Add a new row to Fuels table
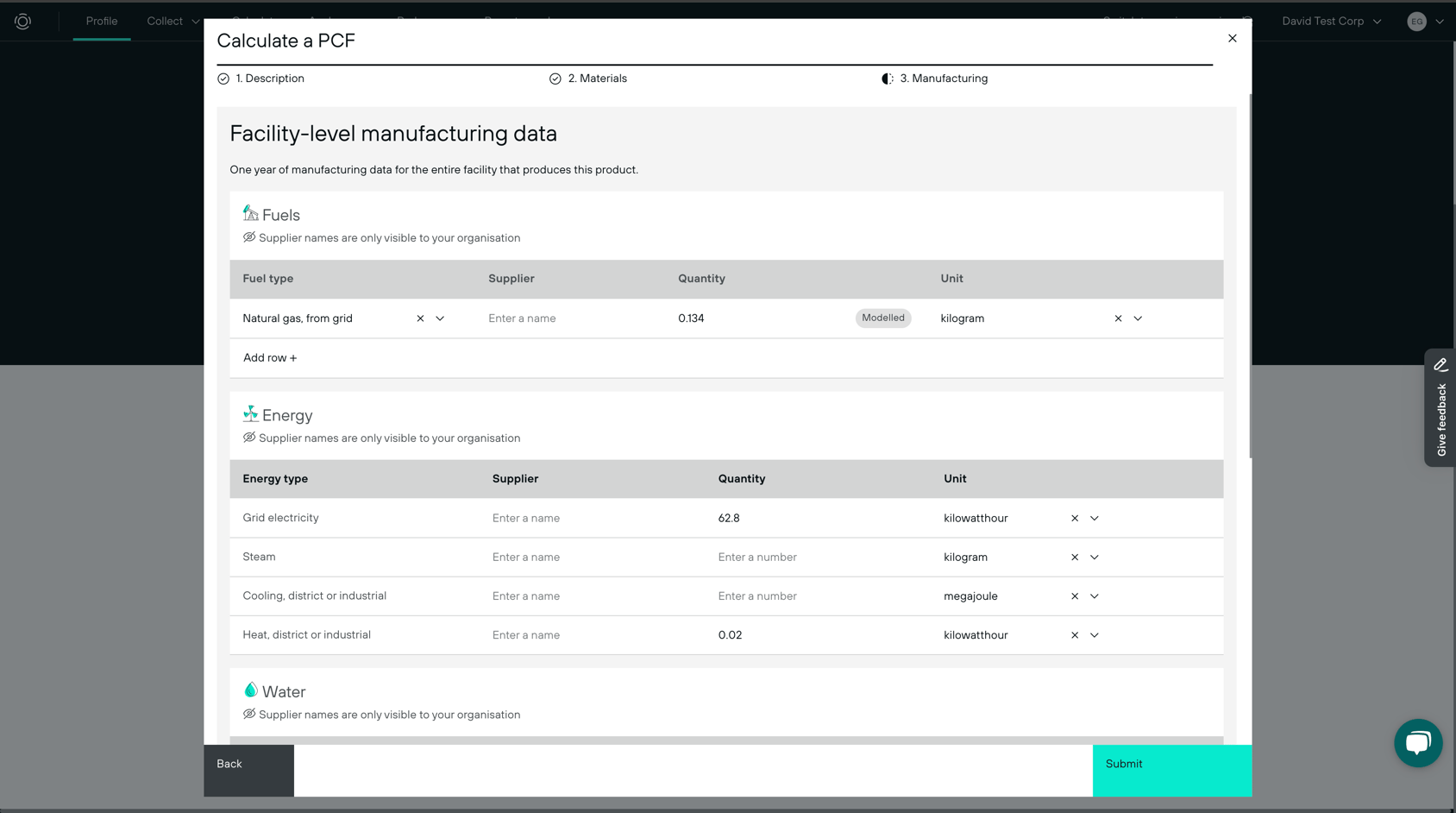1456x813 pixels. [270, 358]
